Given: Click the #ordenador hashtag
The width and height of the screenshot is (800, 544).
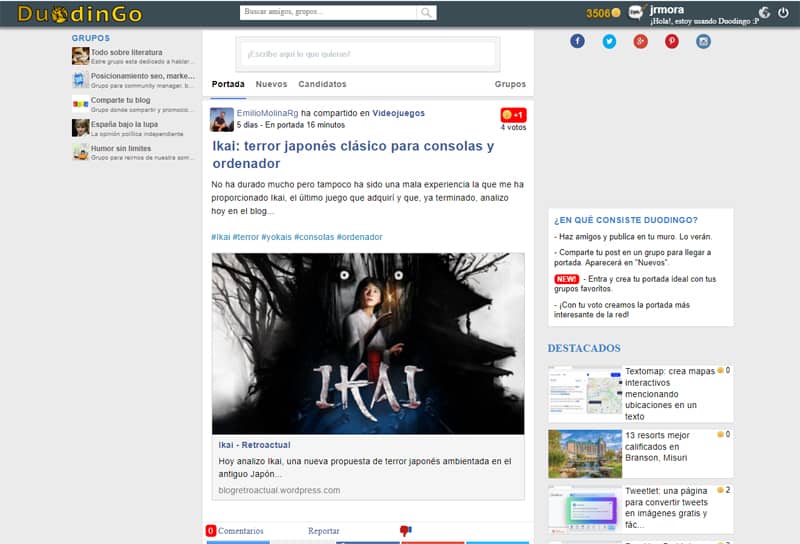Looking at the screenshot, I should tap(360, 237).
